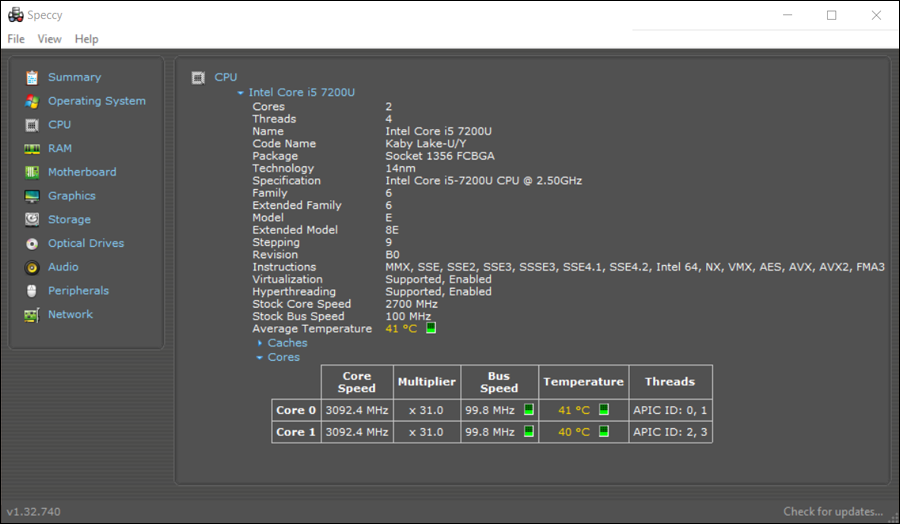Open Optical Drives section
The width and height of the screenshot is (900, 524).
coord(86,243)
